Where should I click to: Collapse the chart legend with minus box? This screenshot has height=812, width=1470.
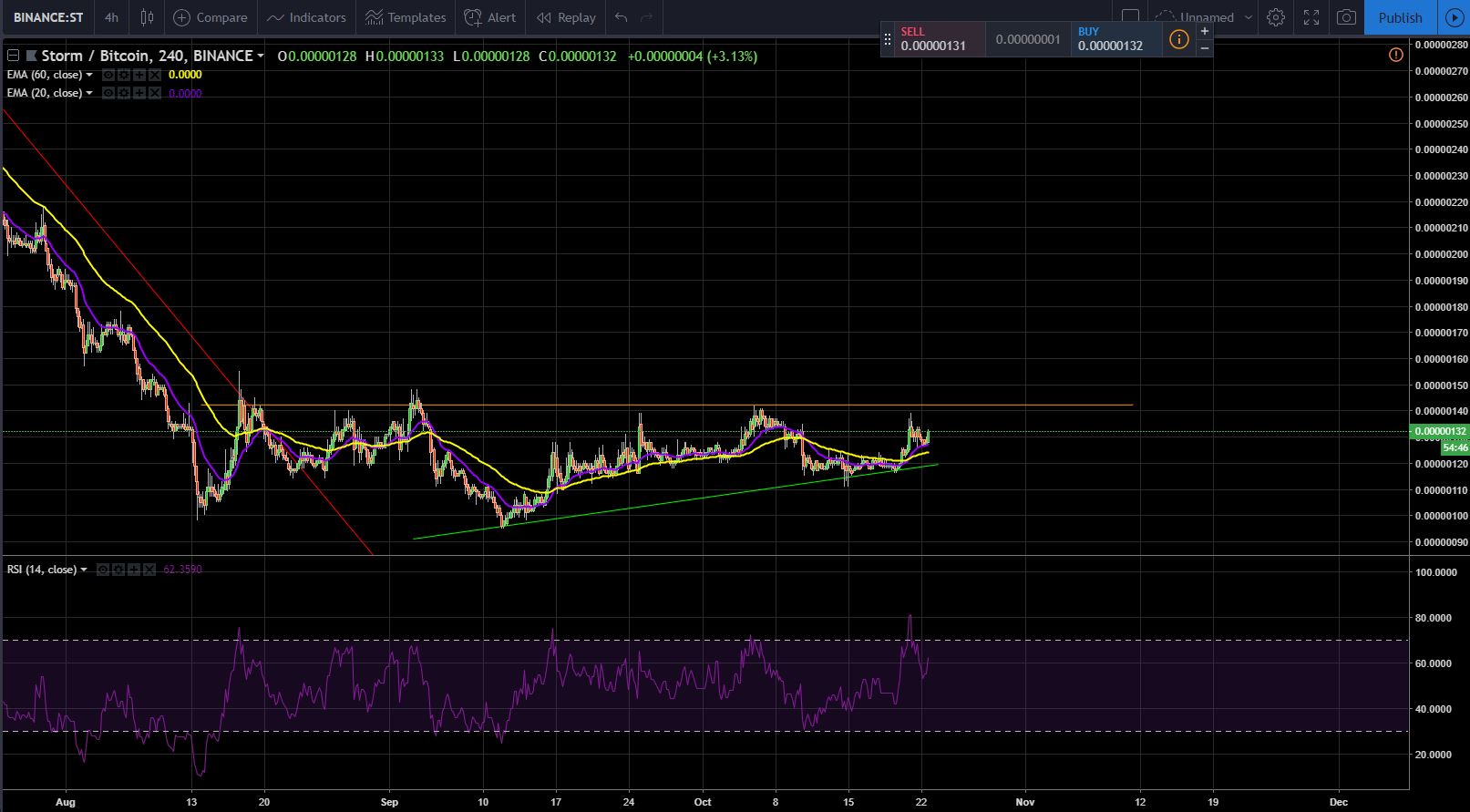14,56
